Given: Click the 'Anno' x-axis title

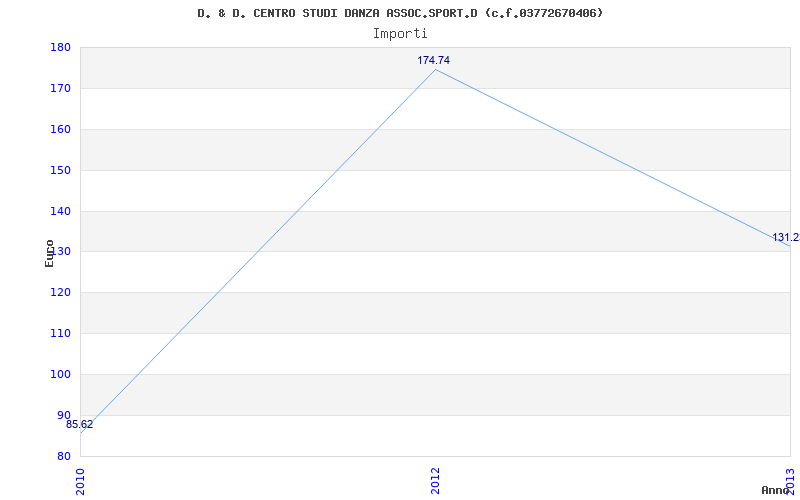Looking at the screenshot, I should [x=776, y=490].
